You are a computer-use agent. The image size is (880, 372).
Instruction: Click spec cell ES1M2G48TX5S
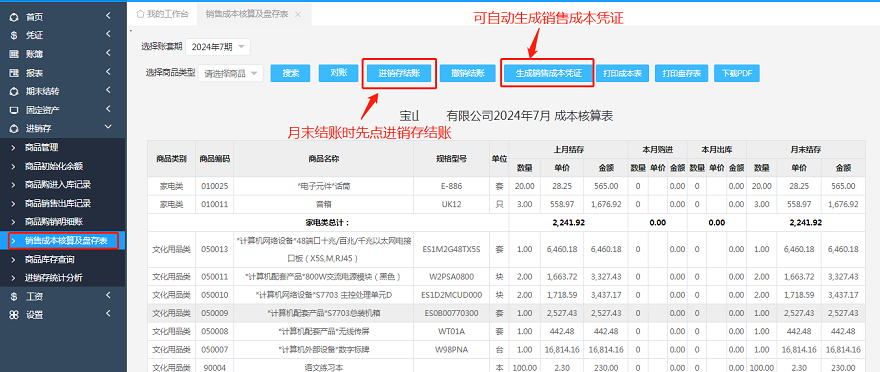click(452, 249)
